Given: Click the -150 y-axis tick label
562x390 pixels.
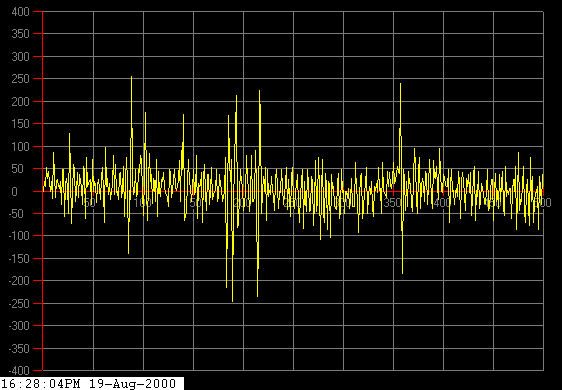Looking at the screenshot, I should tap(19, 258).
